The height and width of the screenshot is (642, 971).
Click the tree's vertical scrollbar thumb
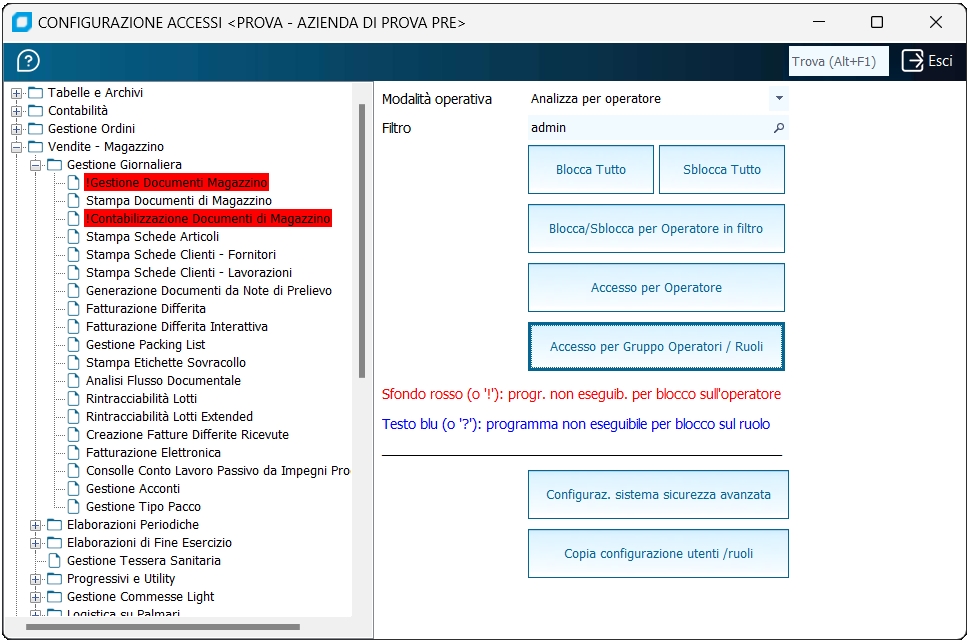click(362, 241)
